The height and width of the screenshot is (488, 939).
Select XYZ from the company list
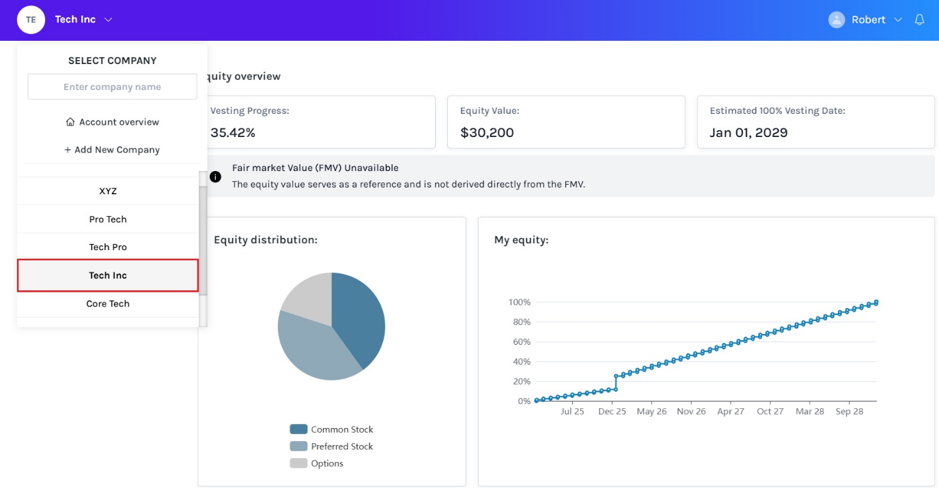pyautogui.click(x=108, y=191)
